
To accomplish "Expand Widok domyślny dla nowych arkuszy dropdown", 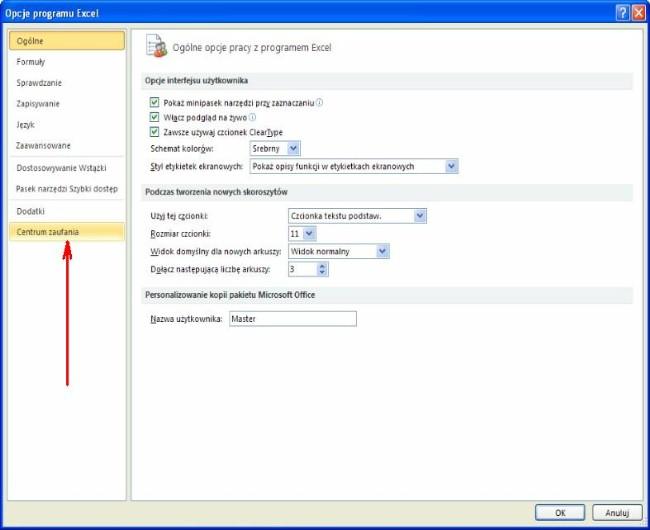I will pos(382,251).
